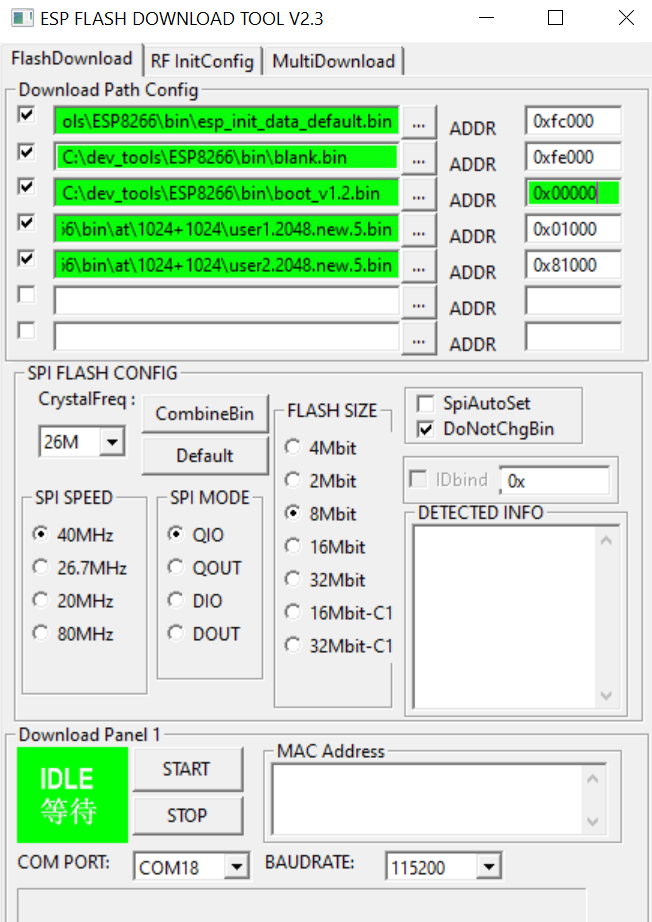Choose 16Mbit-C1 flash size
The image size is (652, 922).
click(x=339, y=612)
